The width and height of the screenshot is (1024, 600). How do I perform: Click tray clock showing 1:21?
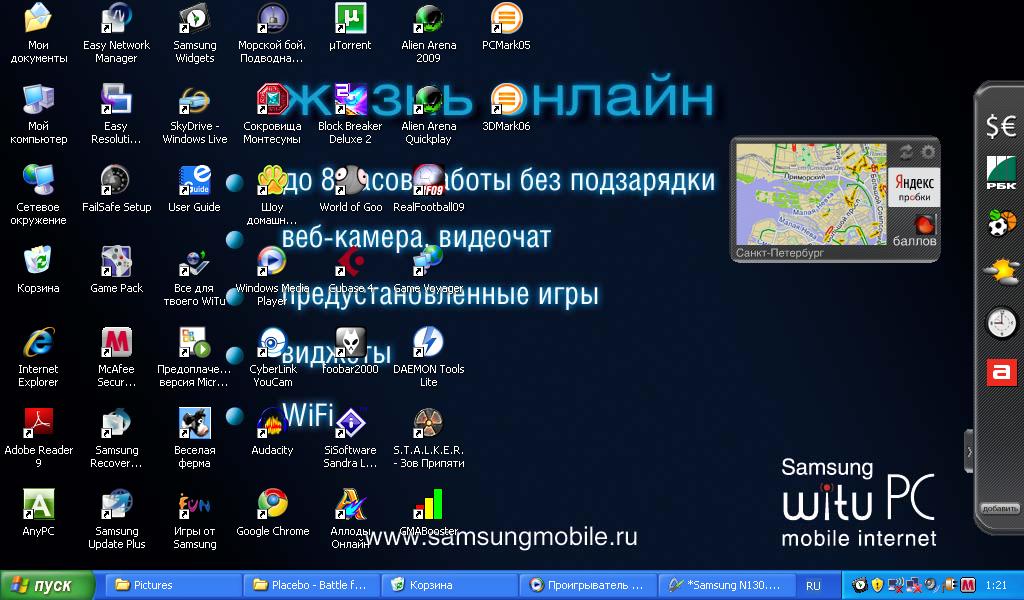996,585
